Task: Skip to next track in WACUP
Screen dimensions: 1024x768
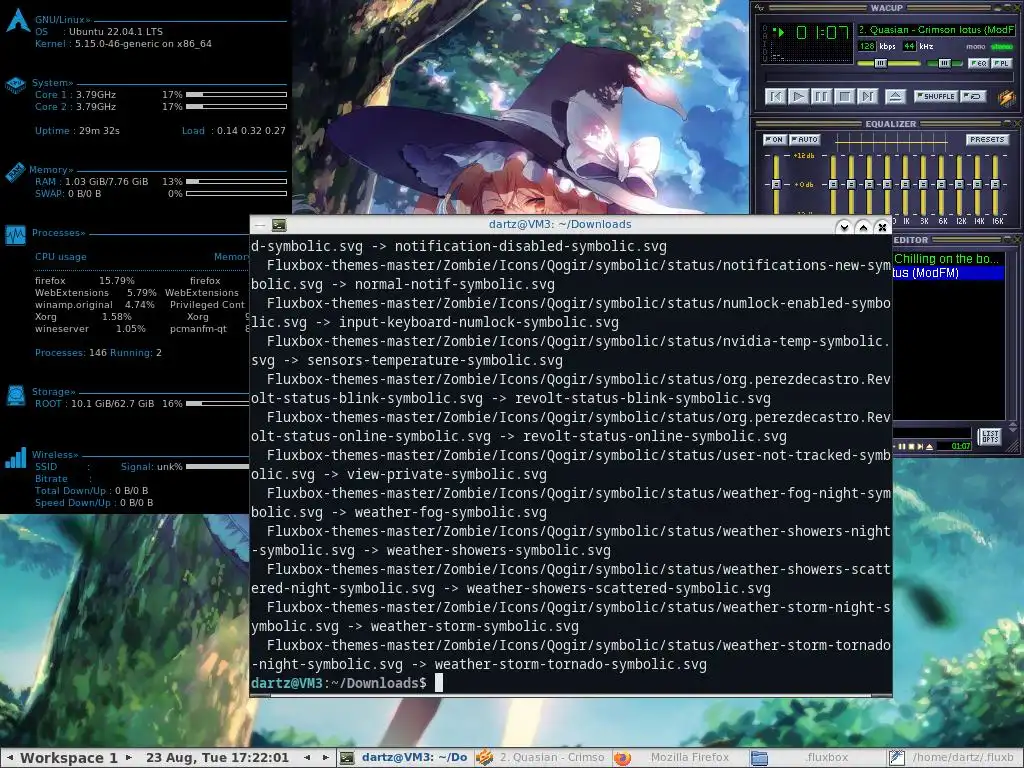Action: pos(867,97)
